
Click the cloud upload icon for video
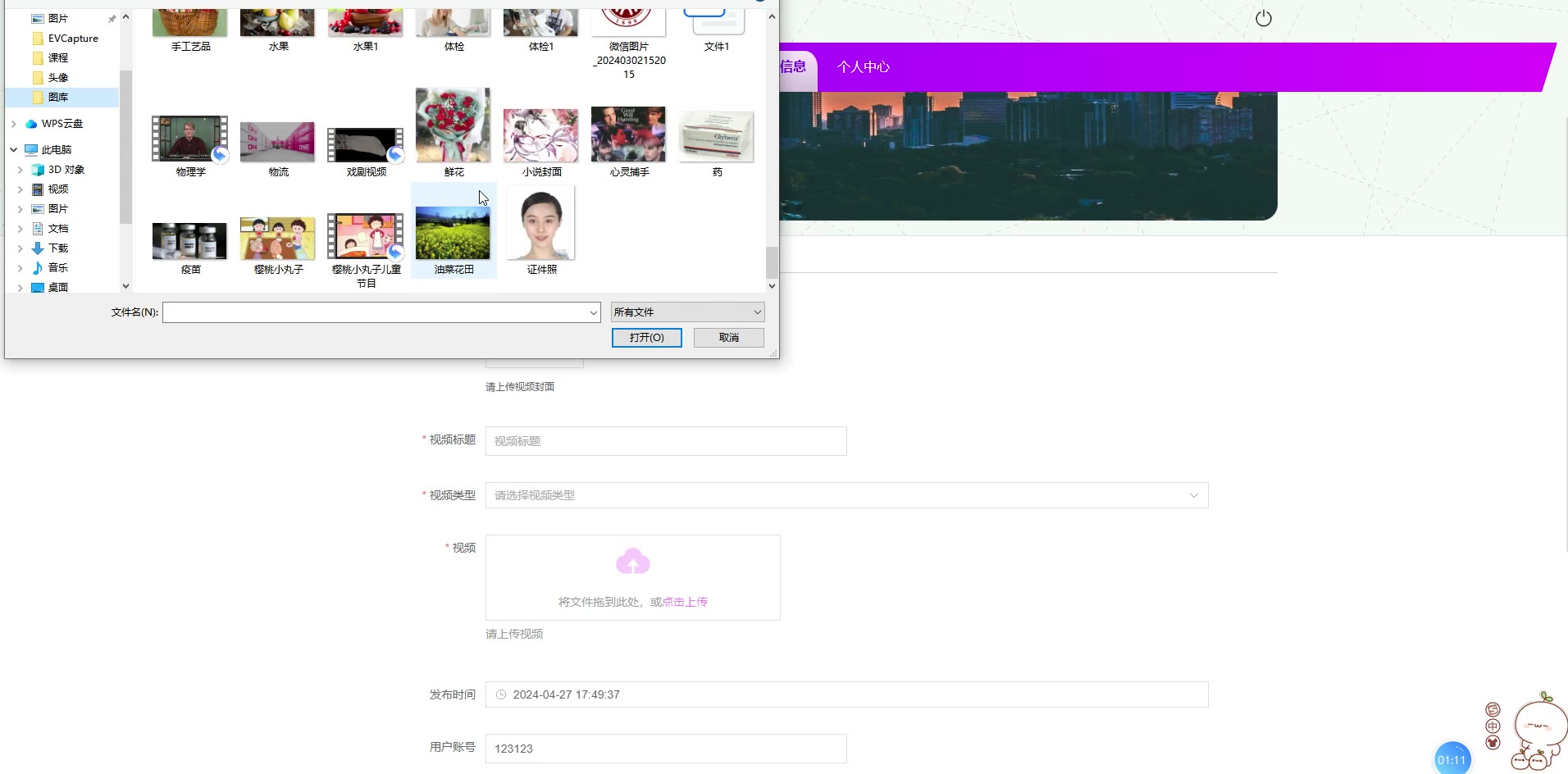633,562
